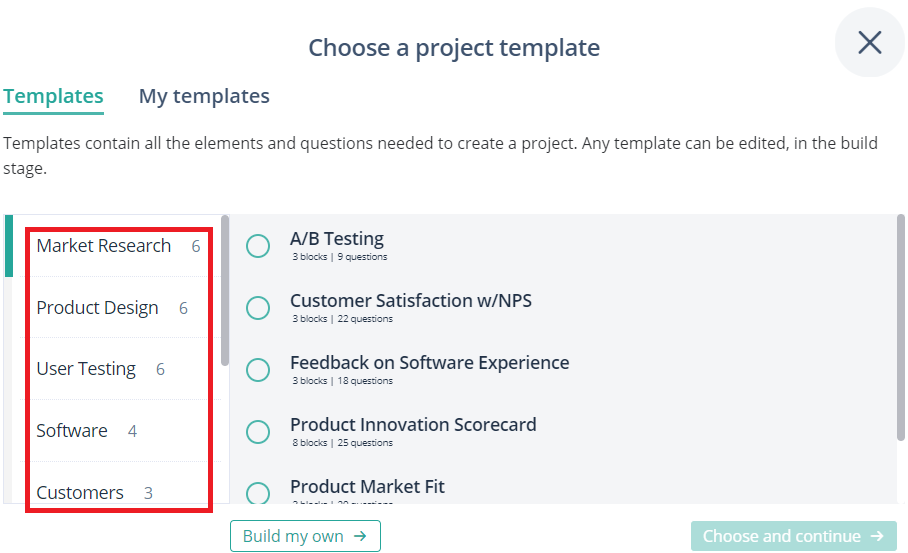
Task: Click the Product Innovation Scorecard title
Action: pyautogui.click(x=413, y=424)
